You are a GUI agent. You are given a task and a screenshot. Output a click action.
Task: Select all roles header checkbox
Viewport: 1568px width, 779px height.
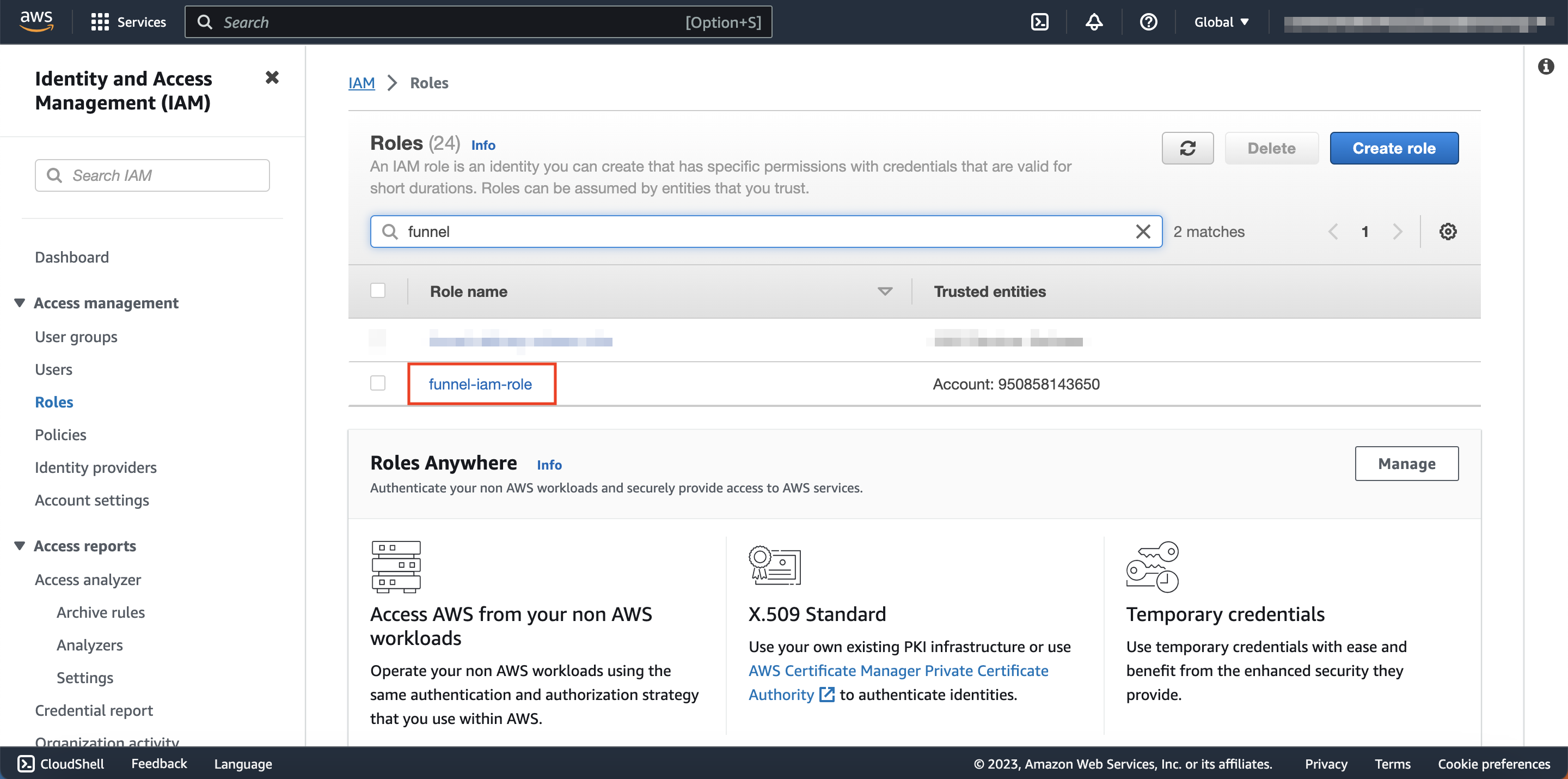378,290
